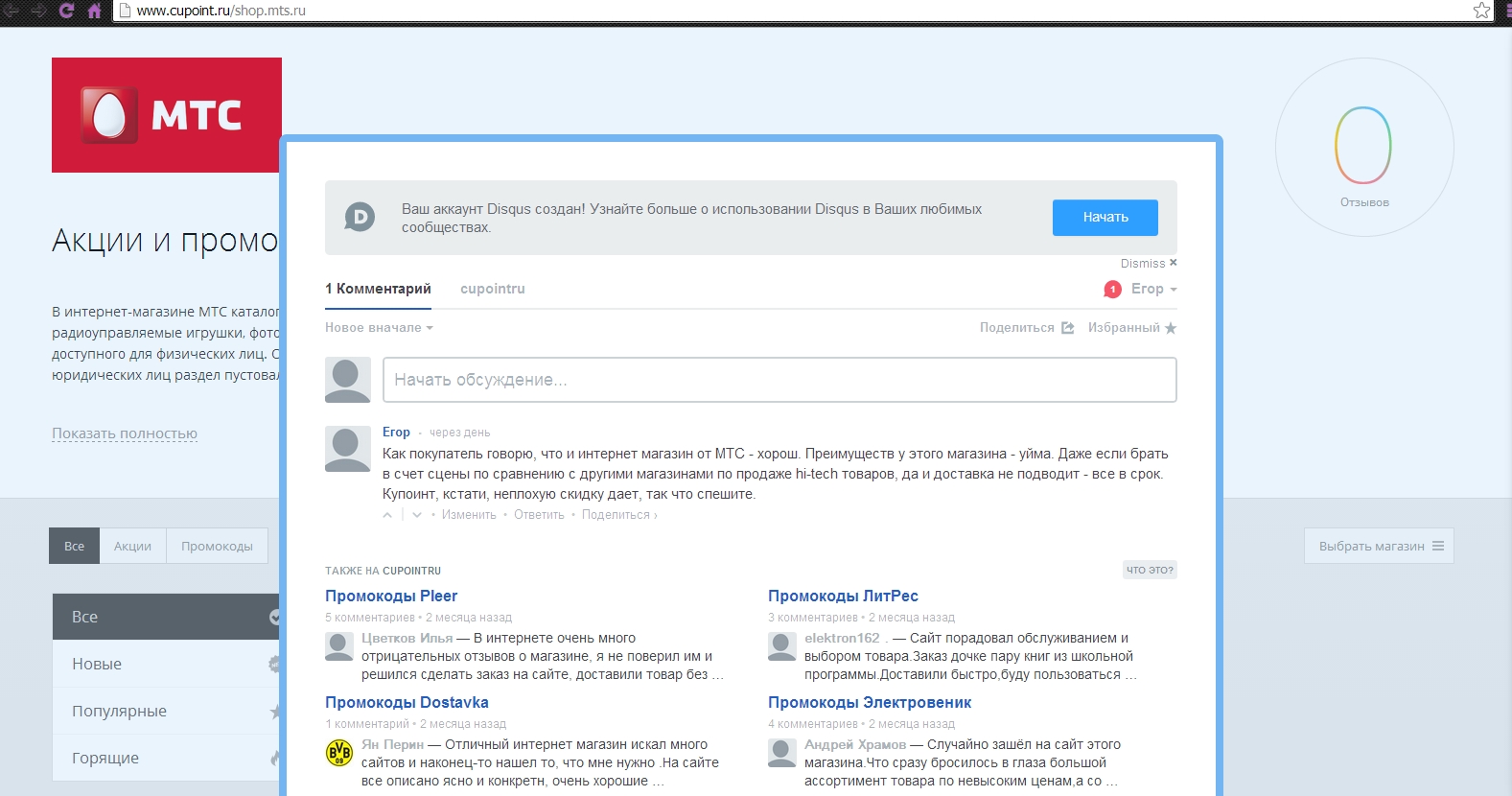Screen dimensions: 1512x796
Task: Open the Промокоды Электровеник link
Action: click(x=870, y=703)
